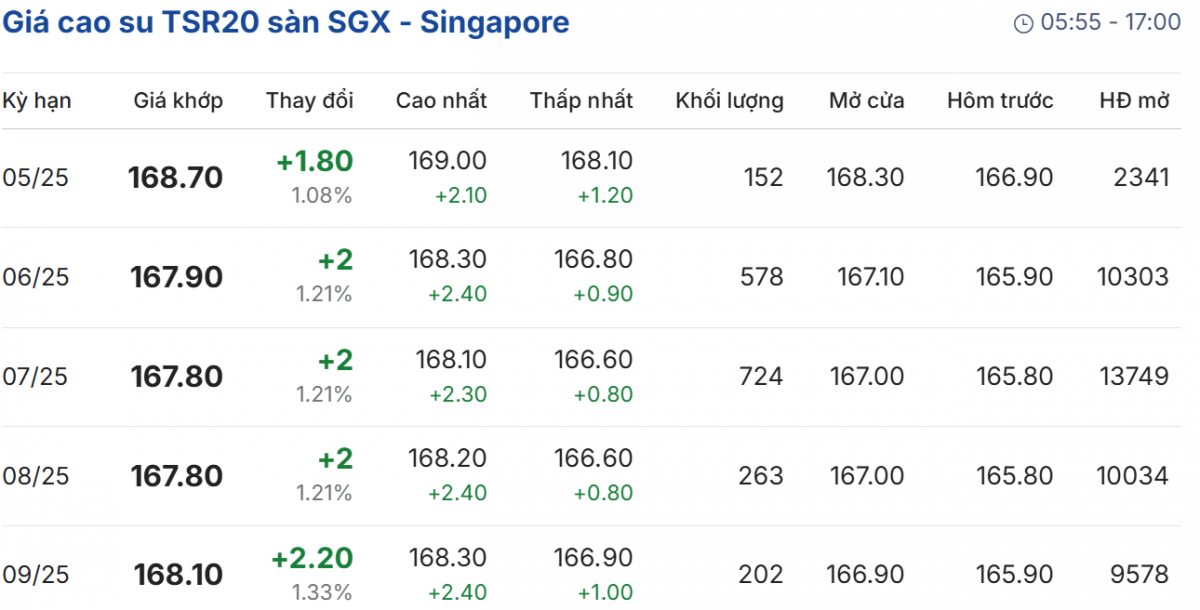
Task: Click the Khối lượng column header
Action: click(729, 101)
